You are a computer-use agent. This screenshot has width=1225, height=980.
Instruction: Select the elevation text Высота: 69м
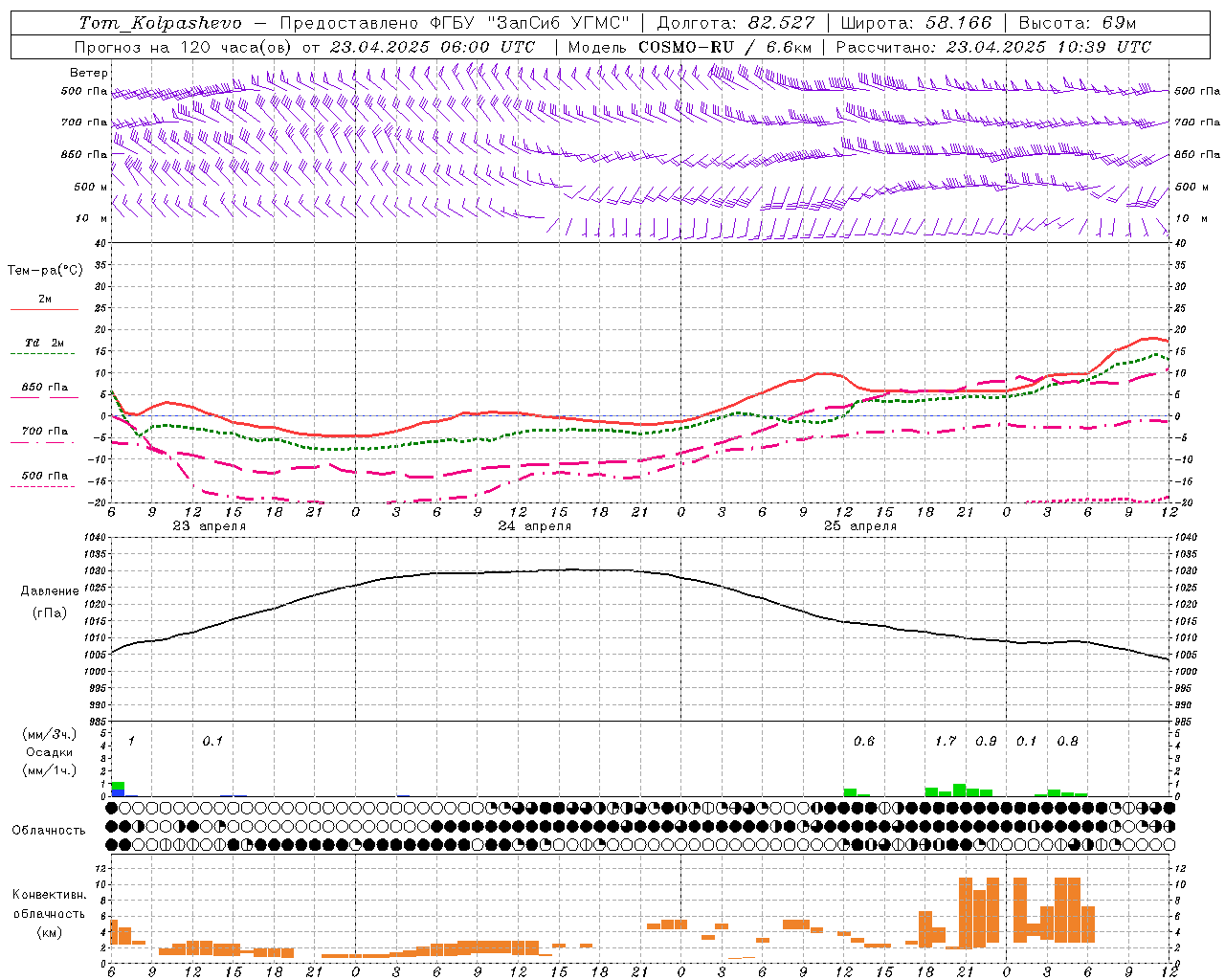click(x=1078, y=23)
